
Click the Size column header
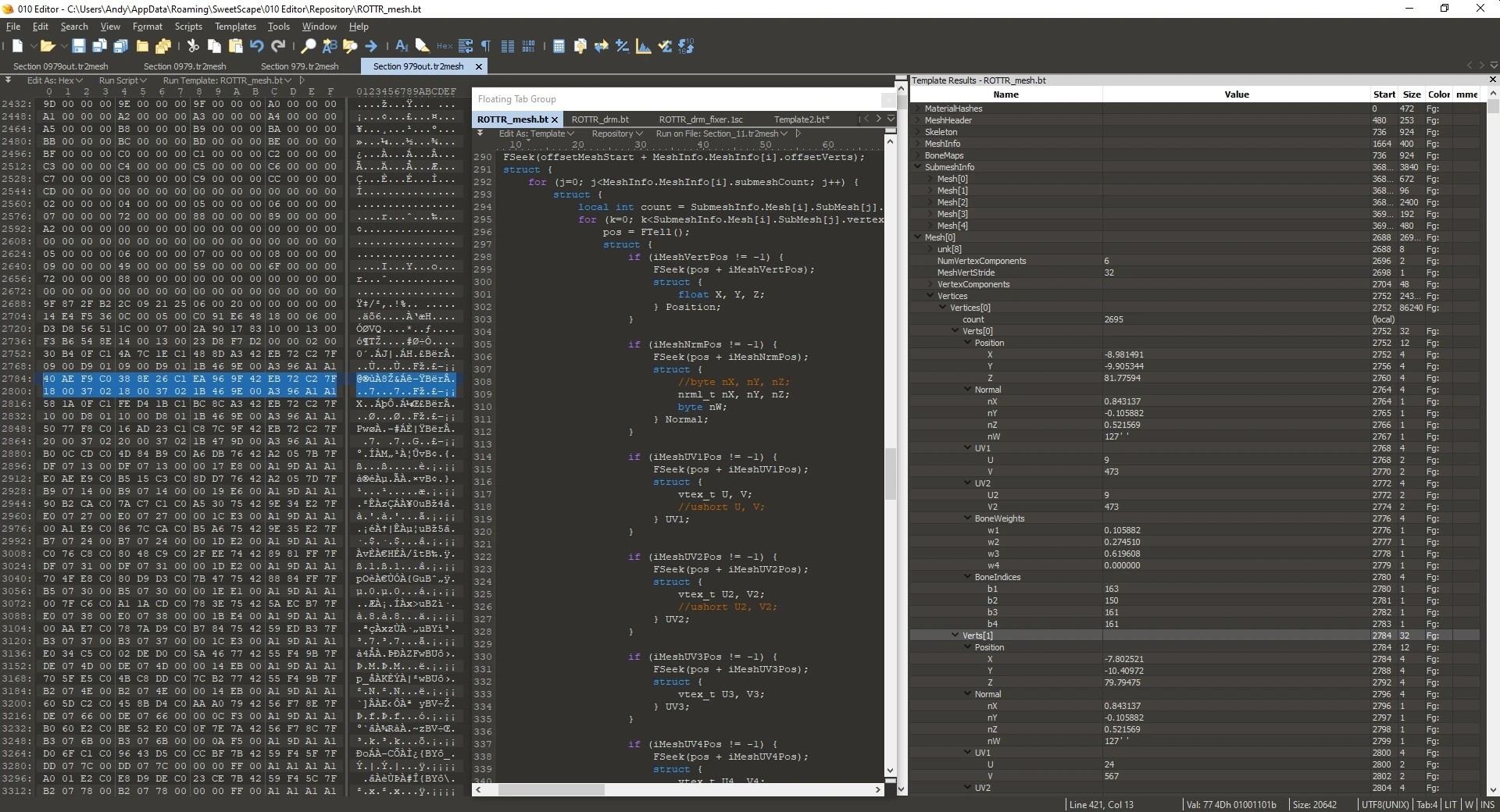tap(1412, 94)
